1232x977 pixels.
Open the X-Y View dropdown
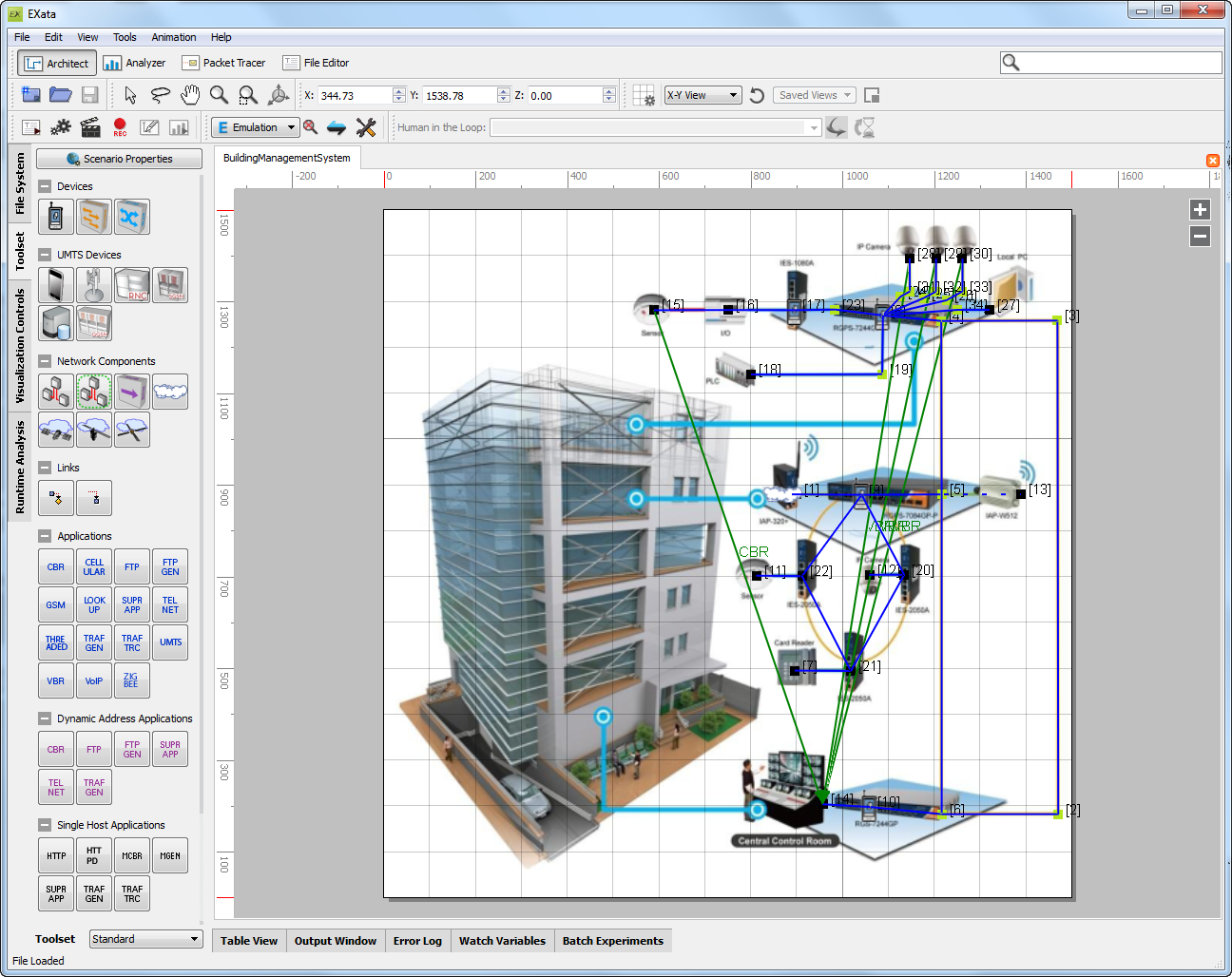point(703,95)
